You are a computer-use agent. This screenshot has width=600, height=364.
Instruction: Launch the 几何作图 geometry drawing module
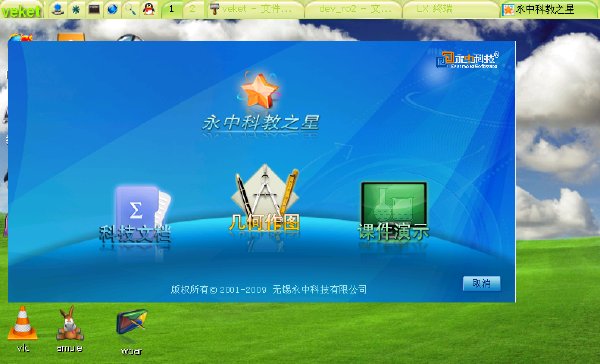[264, 199]
